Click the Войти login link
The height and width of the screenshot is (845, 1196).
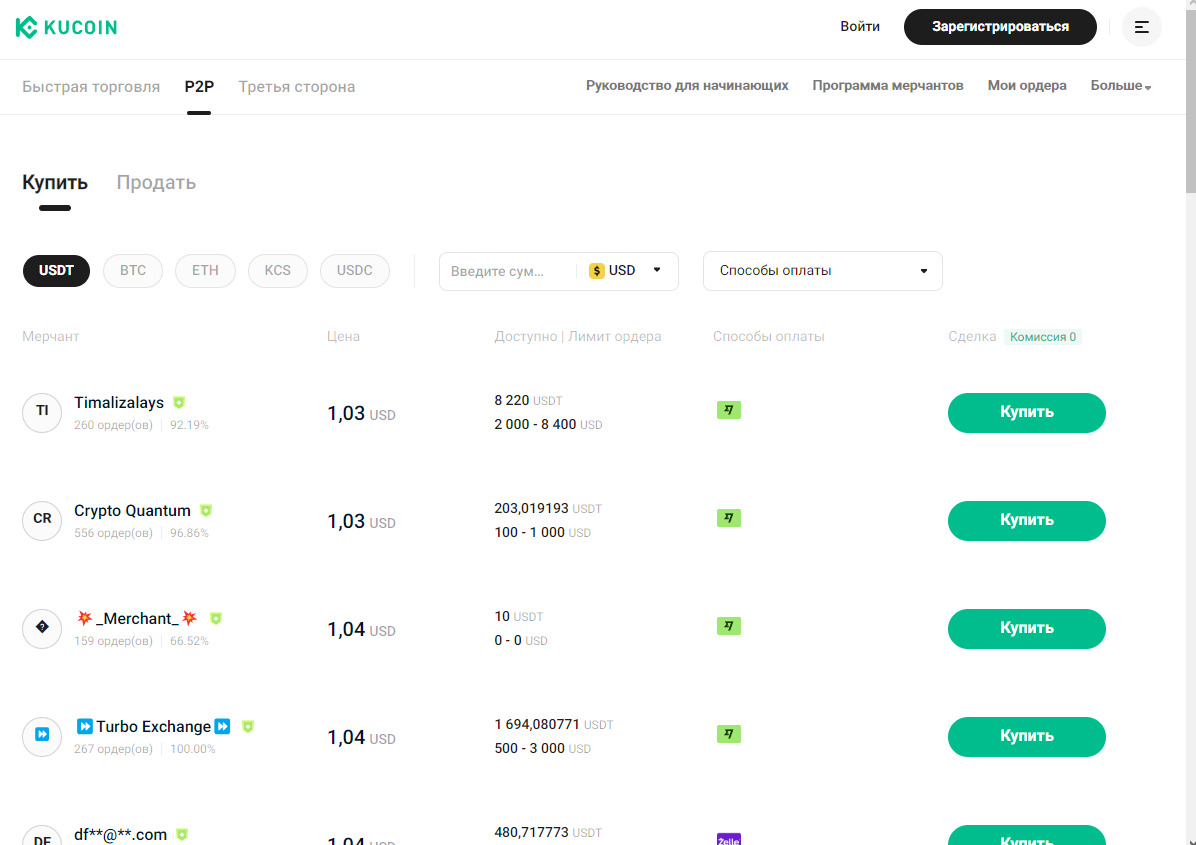point(860,27)
